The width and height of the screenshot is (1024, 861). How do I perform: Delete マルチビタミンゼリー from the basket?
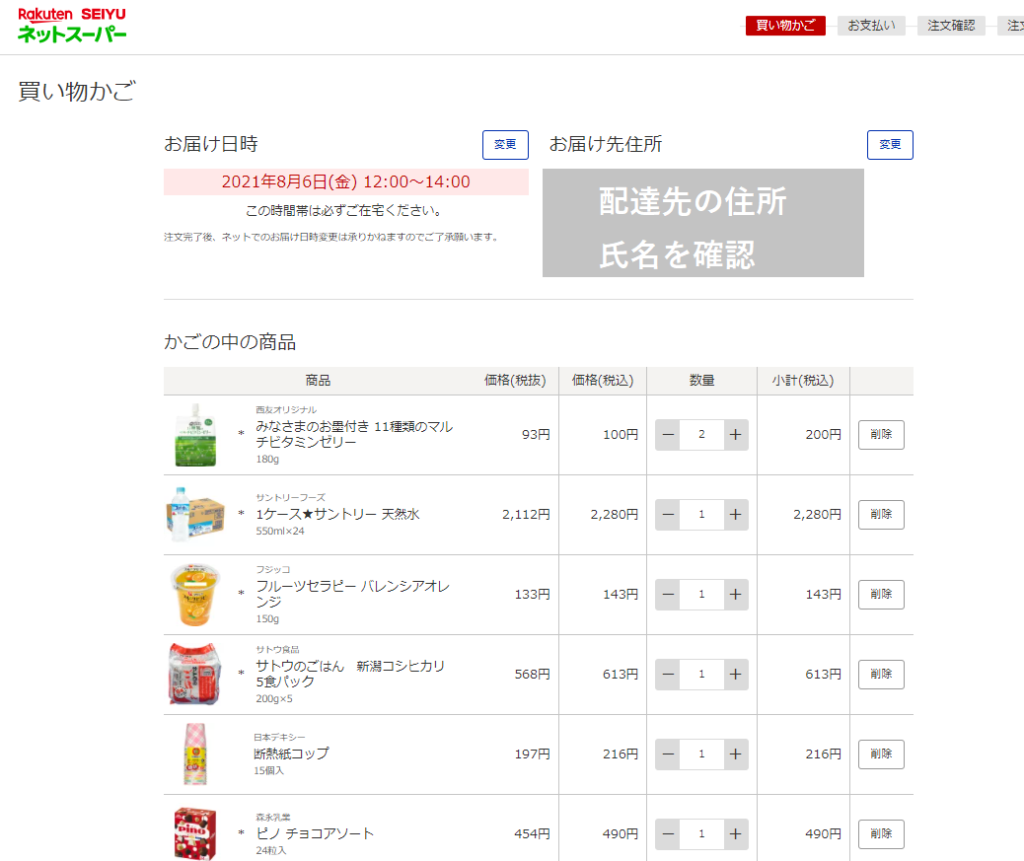pyautogui.click(x=881, y=434)
